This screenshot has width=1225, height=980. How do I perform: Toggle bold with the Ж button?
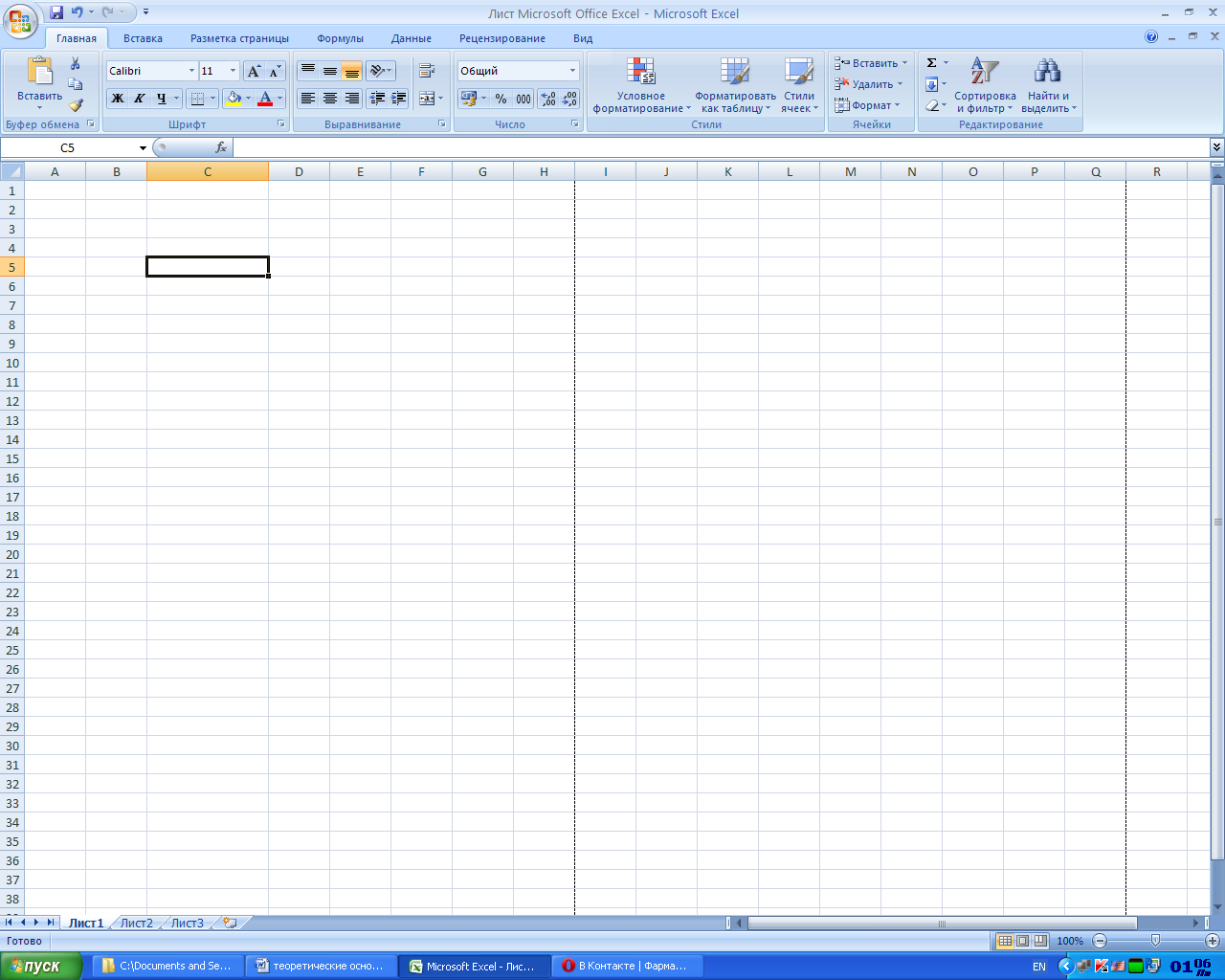pyautogui.click(x=118, y=99)
